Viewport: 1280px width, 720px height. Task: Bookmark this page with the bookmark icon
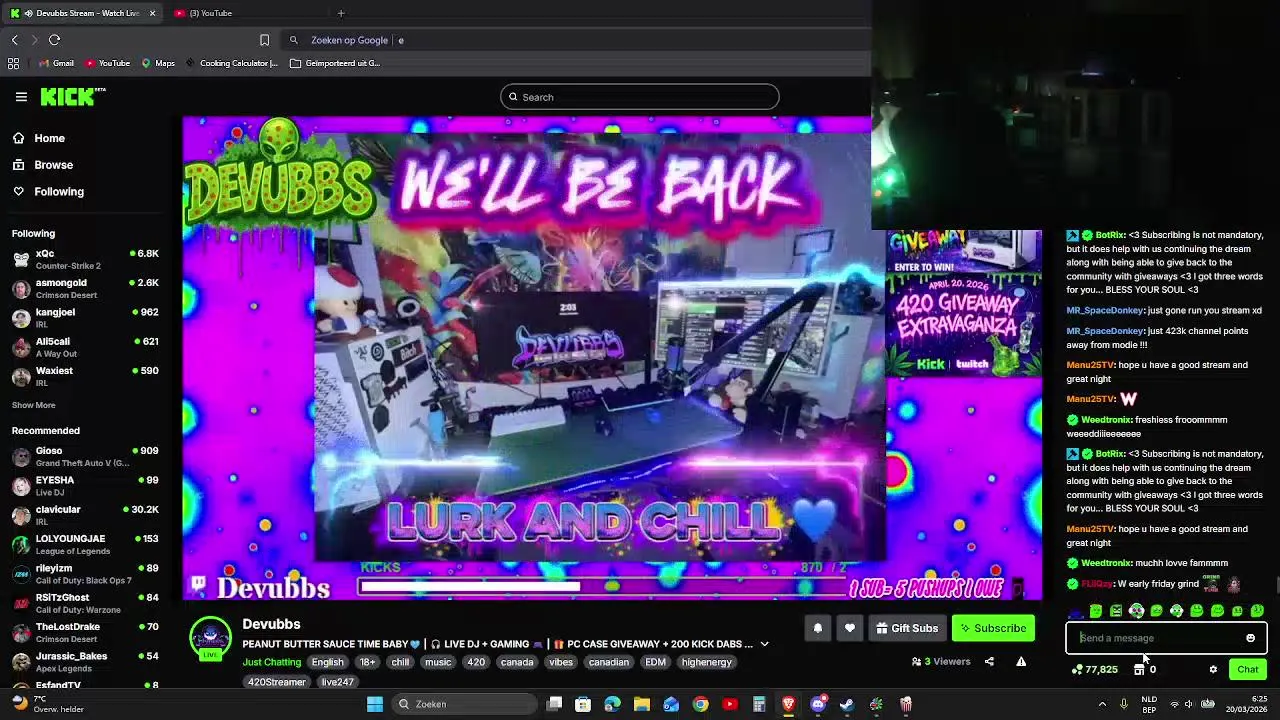tap(264, 40)
